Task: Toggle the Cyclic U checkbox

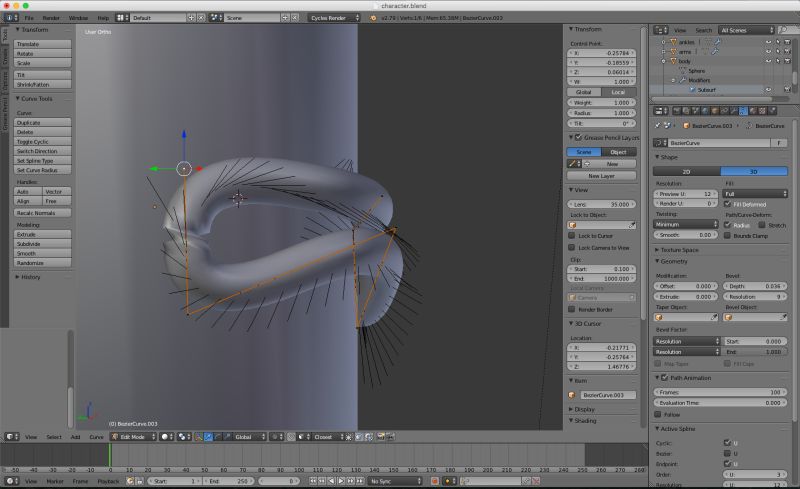Action: pos(728,443)
